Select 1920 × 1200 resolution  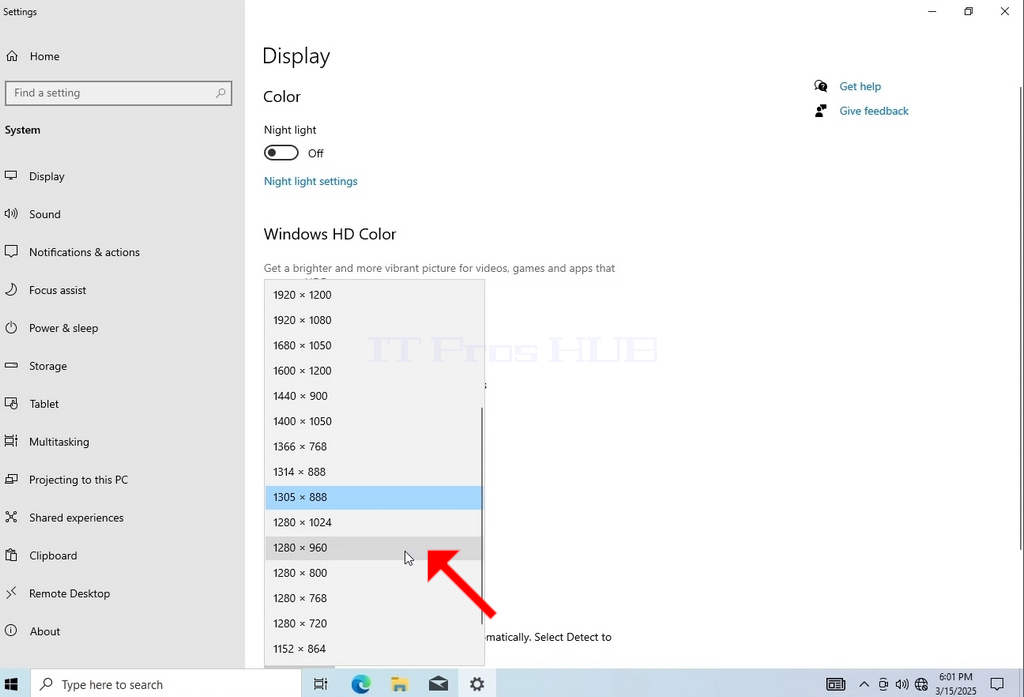374,295
